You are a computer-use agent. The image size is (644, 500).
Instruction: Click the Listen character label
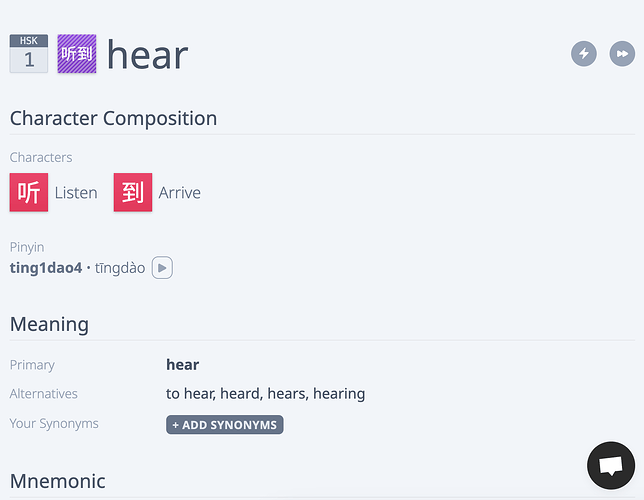tap(76, 193)
